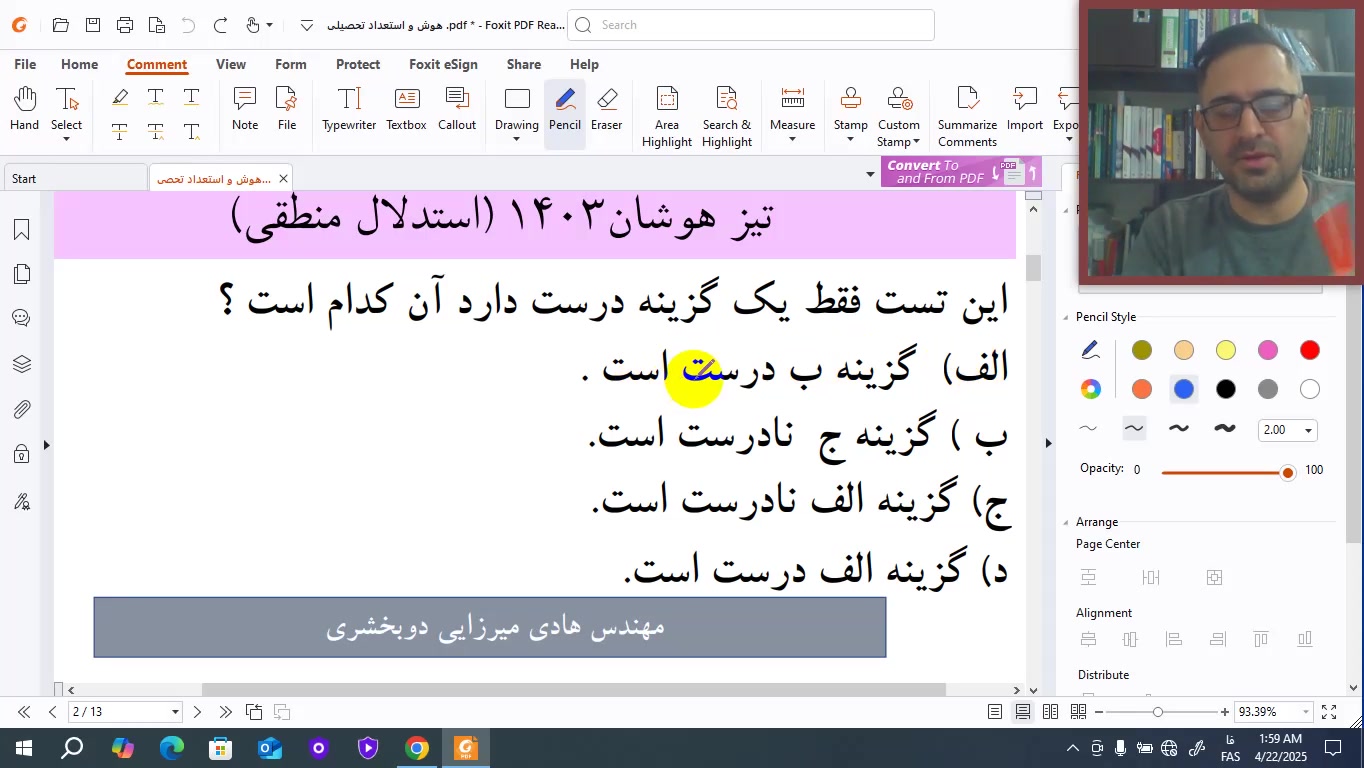Screen dimensions: 1364x768
Task: Choose the Textbox comment tool
Action: click(406, 109)
